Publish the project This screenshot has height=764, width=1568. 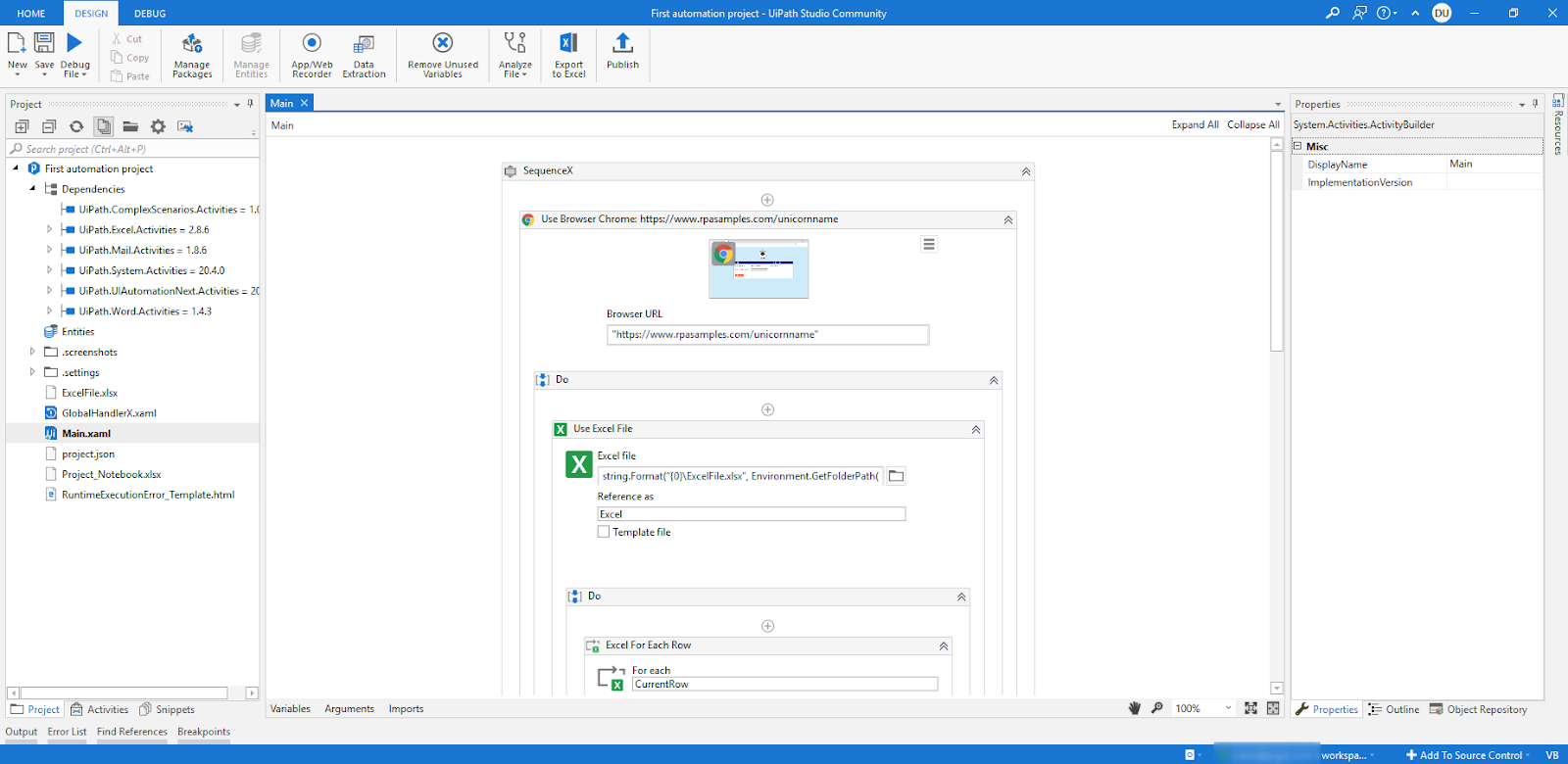(622, 51)
